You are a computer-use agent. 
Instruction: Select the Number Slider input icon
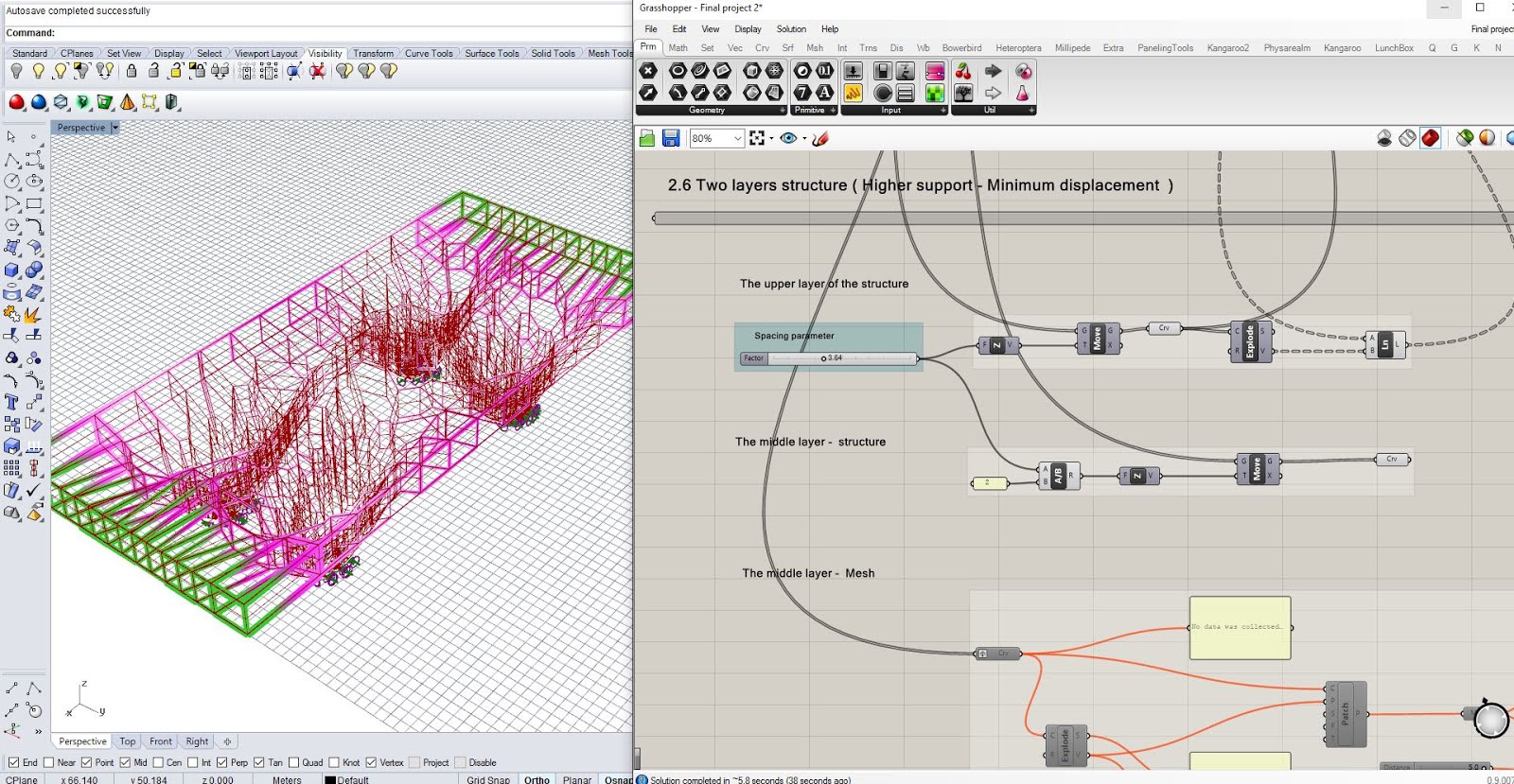coord(853,71)
